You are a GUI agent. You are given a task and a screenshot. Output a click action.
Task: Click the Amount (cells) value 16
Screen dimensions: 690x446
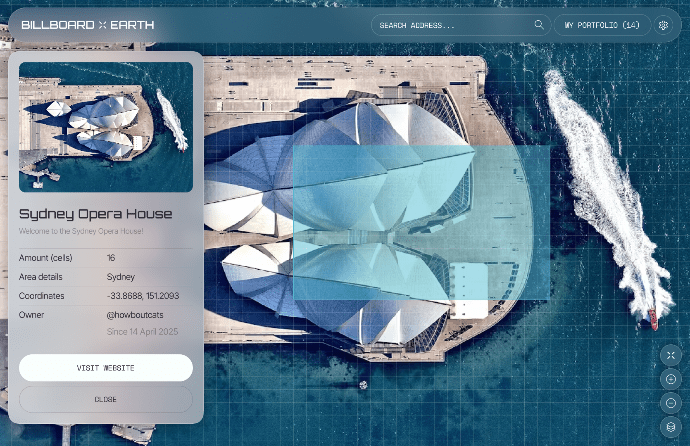111,258
